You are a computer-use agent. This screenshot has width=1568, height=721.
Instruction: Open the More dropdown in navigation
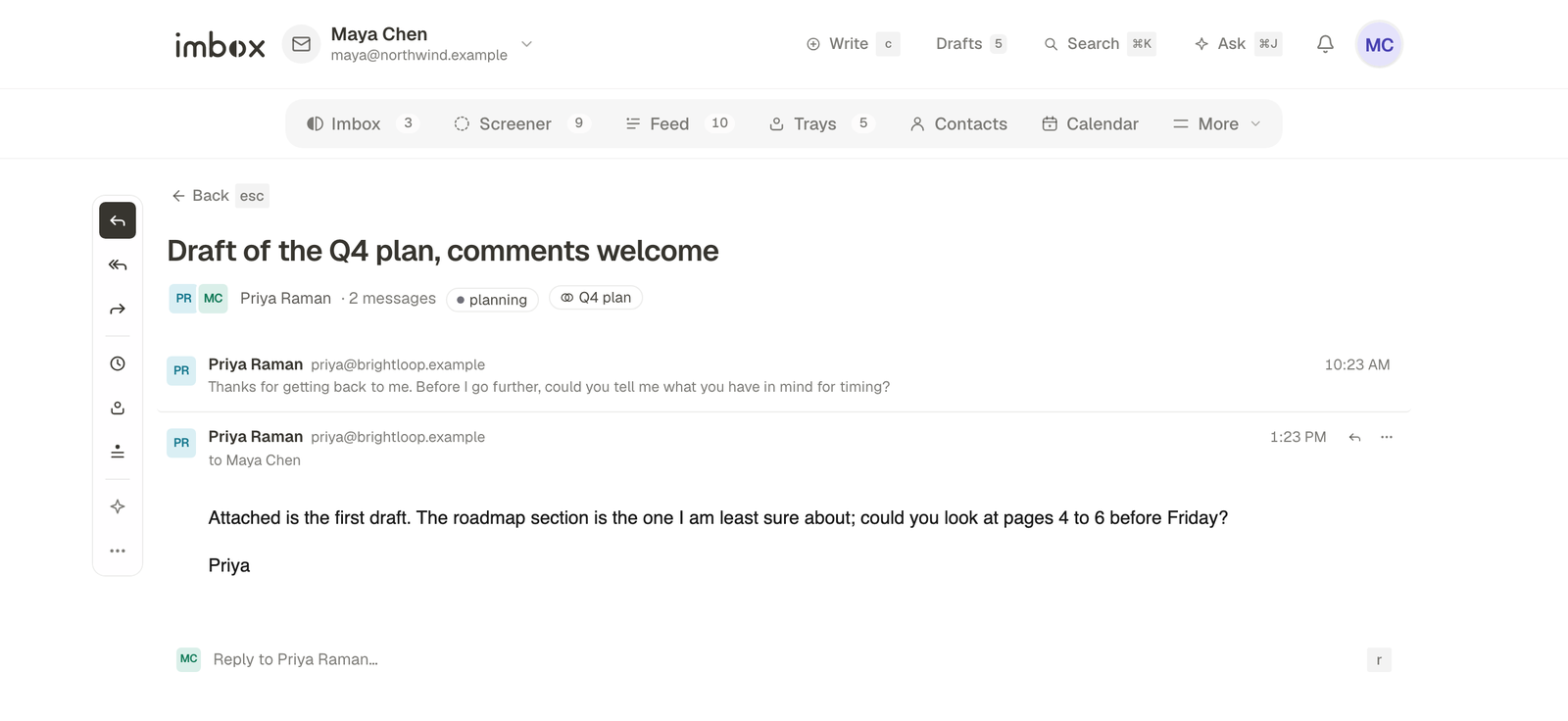(x=1217, y=123)
